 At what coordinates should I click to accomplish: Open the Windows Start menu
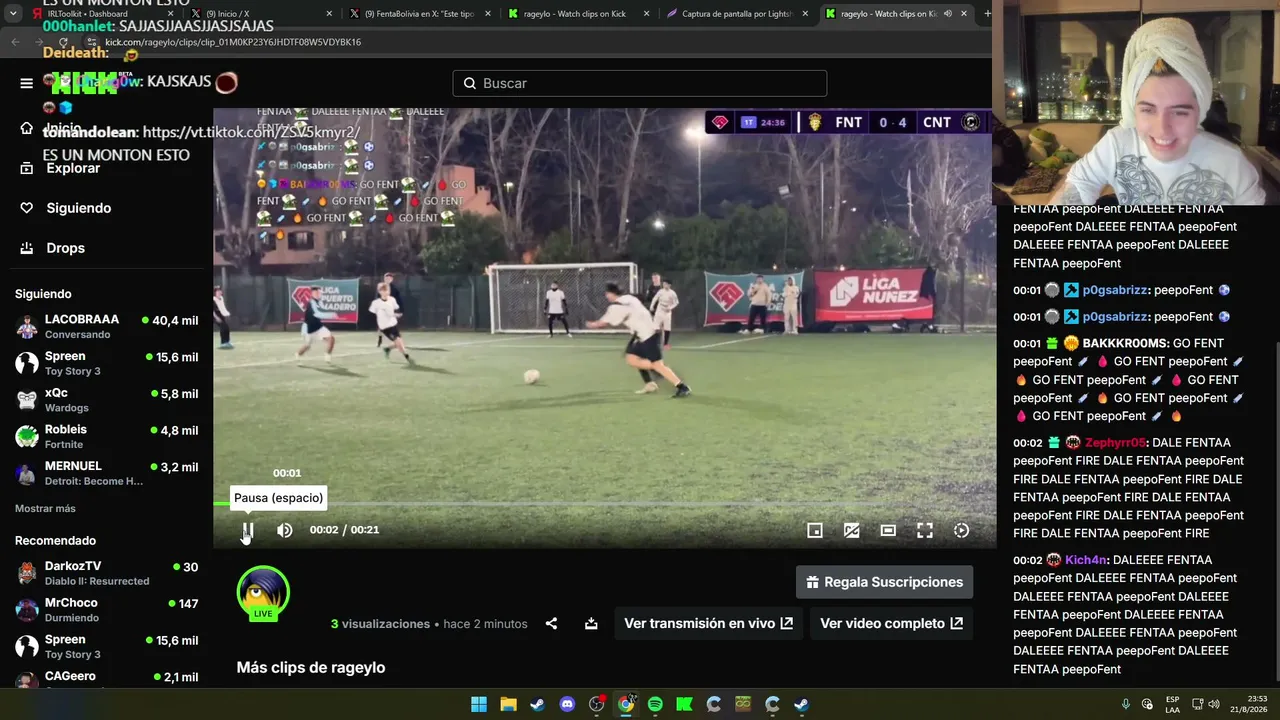(x=479, y=704)
